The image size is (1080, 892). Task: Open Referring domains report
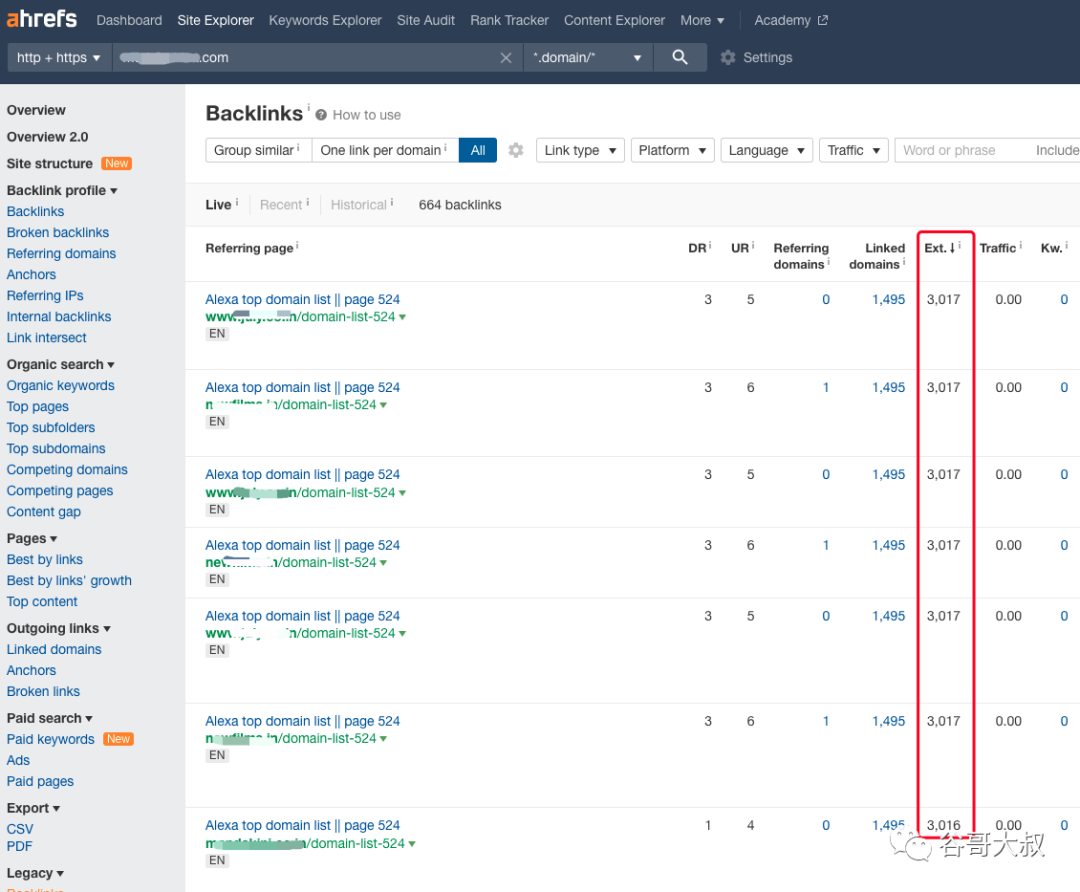point(61,253)
